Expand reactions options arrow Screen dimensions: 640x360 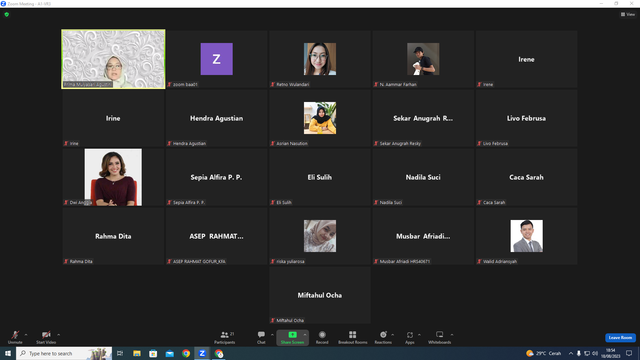tap(393, 335)
